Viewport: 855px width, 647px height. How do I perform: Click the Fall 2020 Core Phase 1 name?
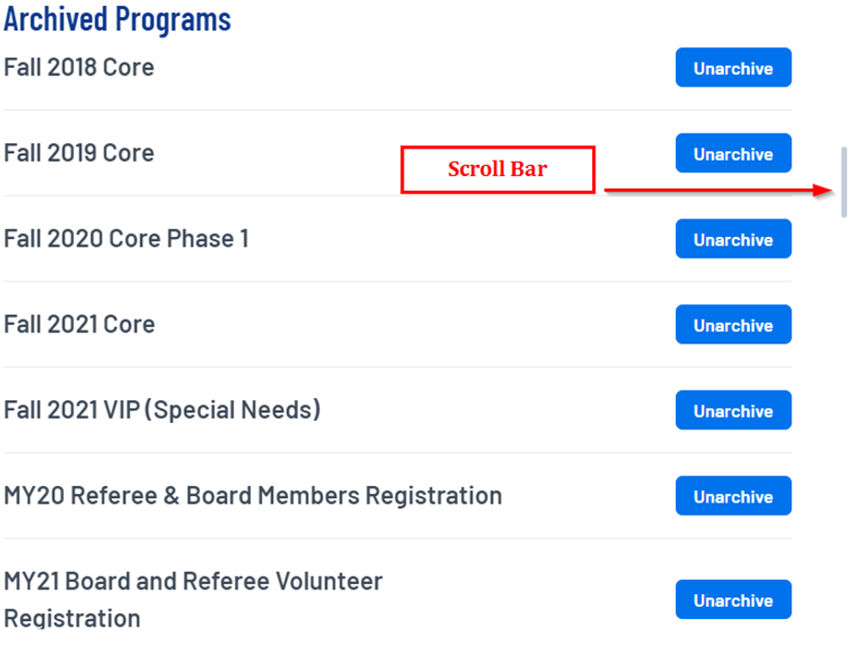click(x=126, y=239)
